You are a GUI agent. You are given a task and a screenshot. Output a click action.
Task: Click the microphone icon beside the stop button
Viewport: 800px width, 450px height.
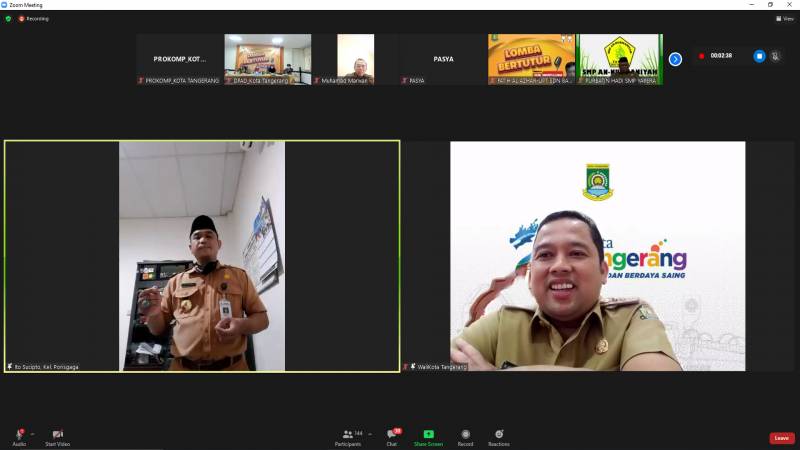(x=777, y=56)
